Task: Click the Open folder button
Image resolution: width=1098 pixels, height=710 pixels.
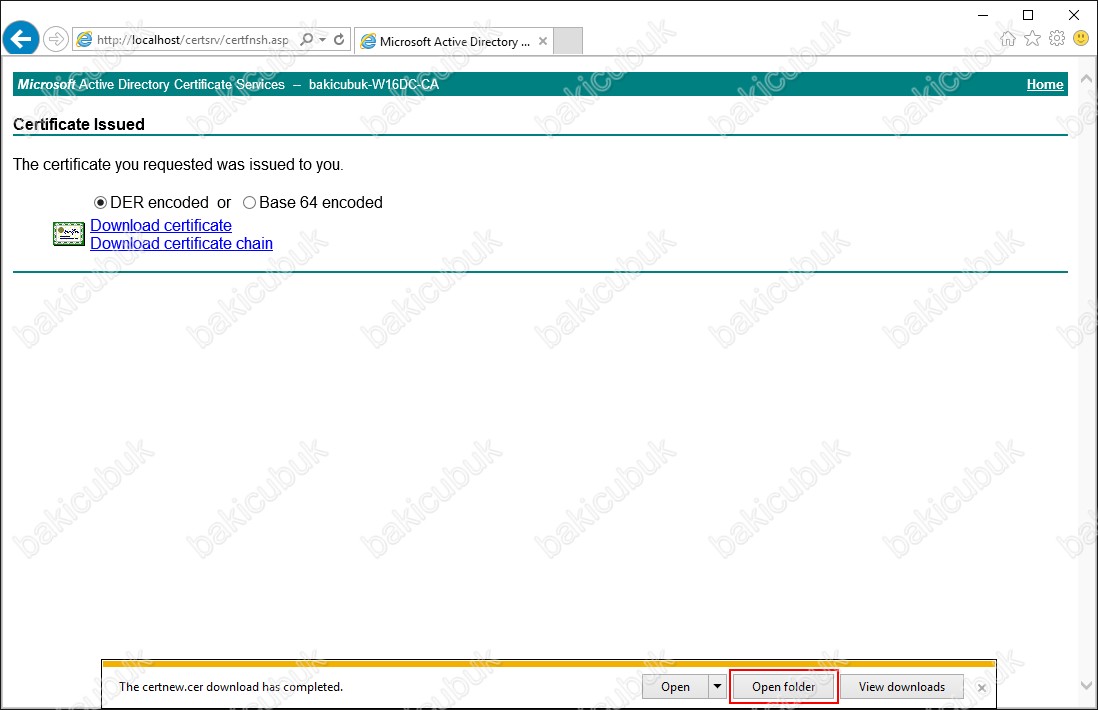Action: 783,687
